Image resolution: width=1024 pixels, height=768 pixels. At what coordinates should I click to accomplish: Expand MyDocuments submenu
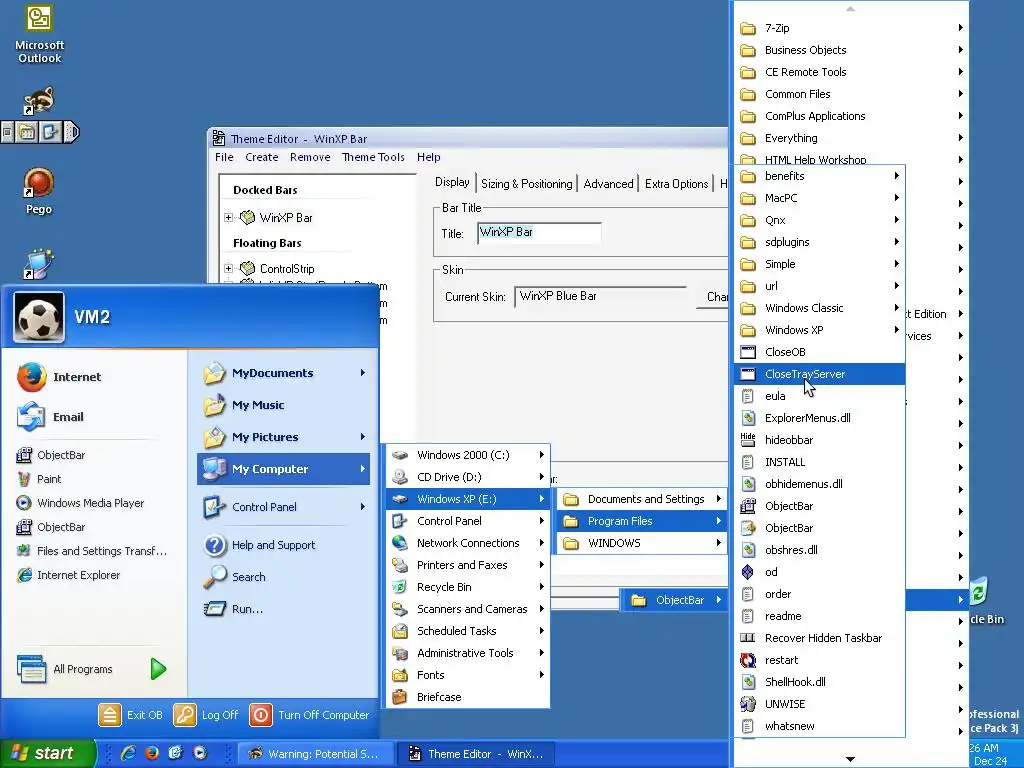pos(362,373)
